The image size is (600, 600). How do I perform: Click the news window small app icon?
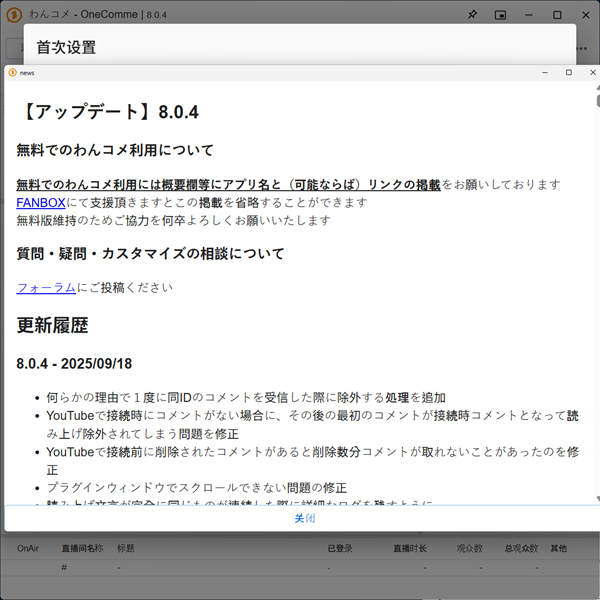pos(12,73)
